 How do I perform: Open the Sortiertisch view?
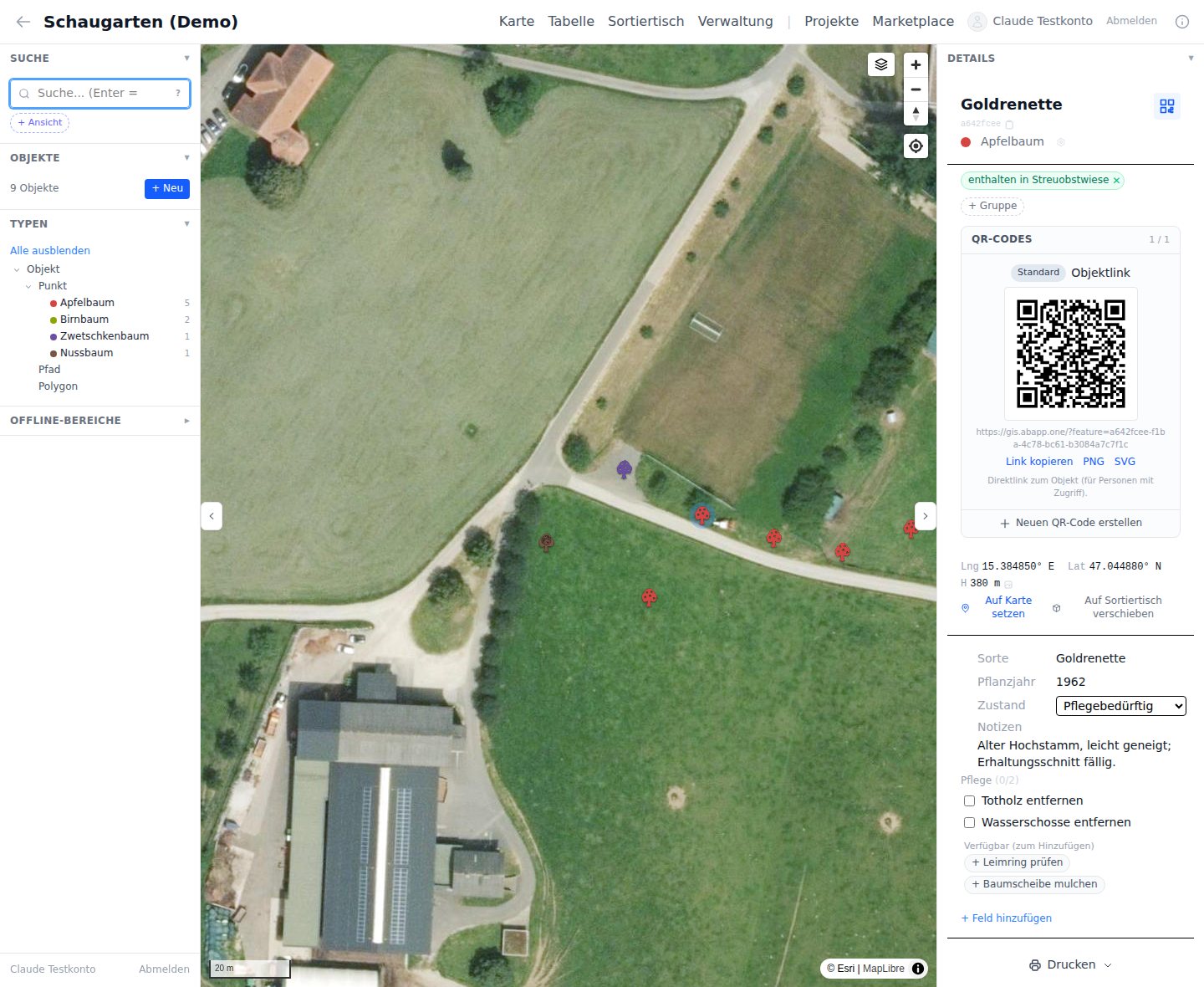pyautogui.click(x=645, y=22)
